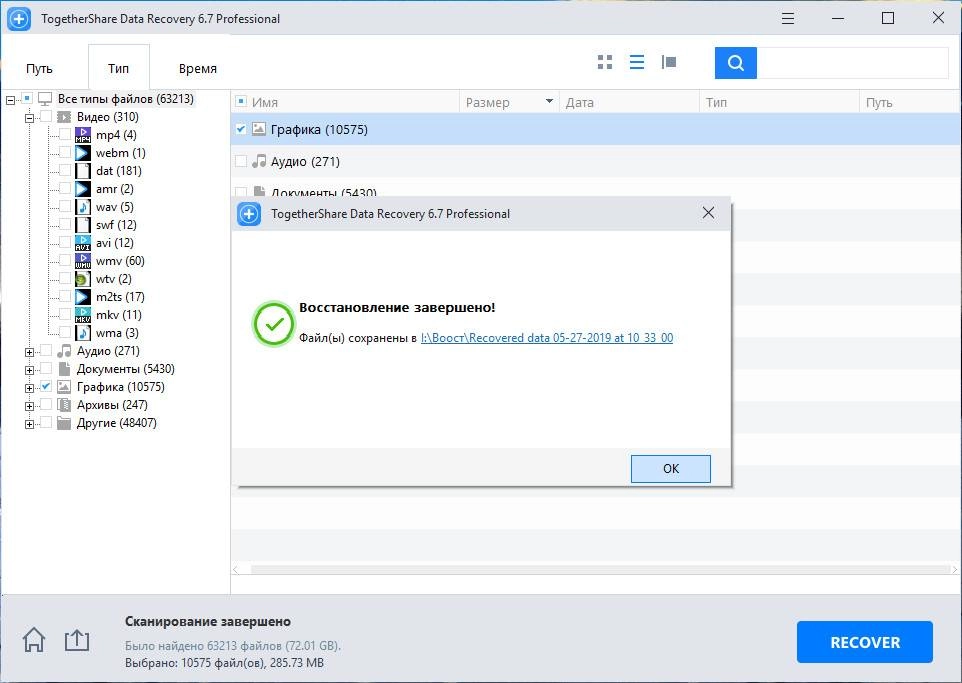962x683 pixels.
Task: Click the wtv file type icon
Action: click(x=83, y=279)
